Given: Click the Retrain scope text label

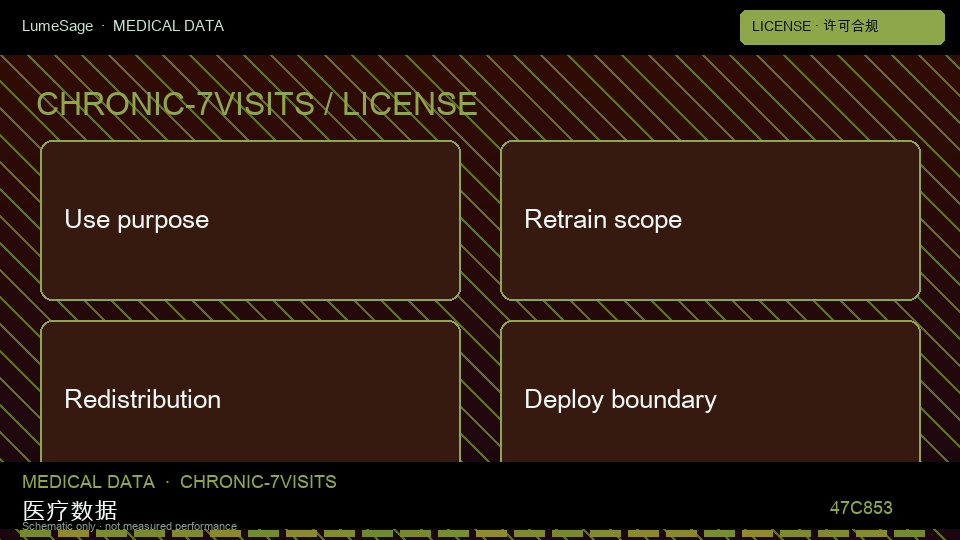Looking at the screenshot, I should pos(603,220).
